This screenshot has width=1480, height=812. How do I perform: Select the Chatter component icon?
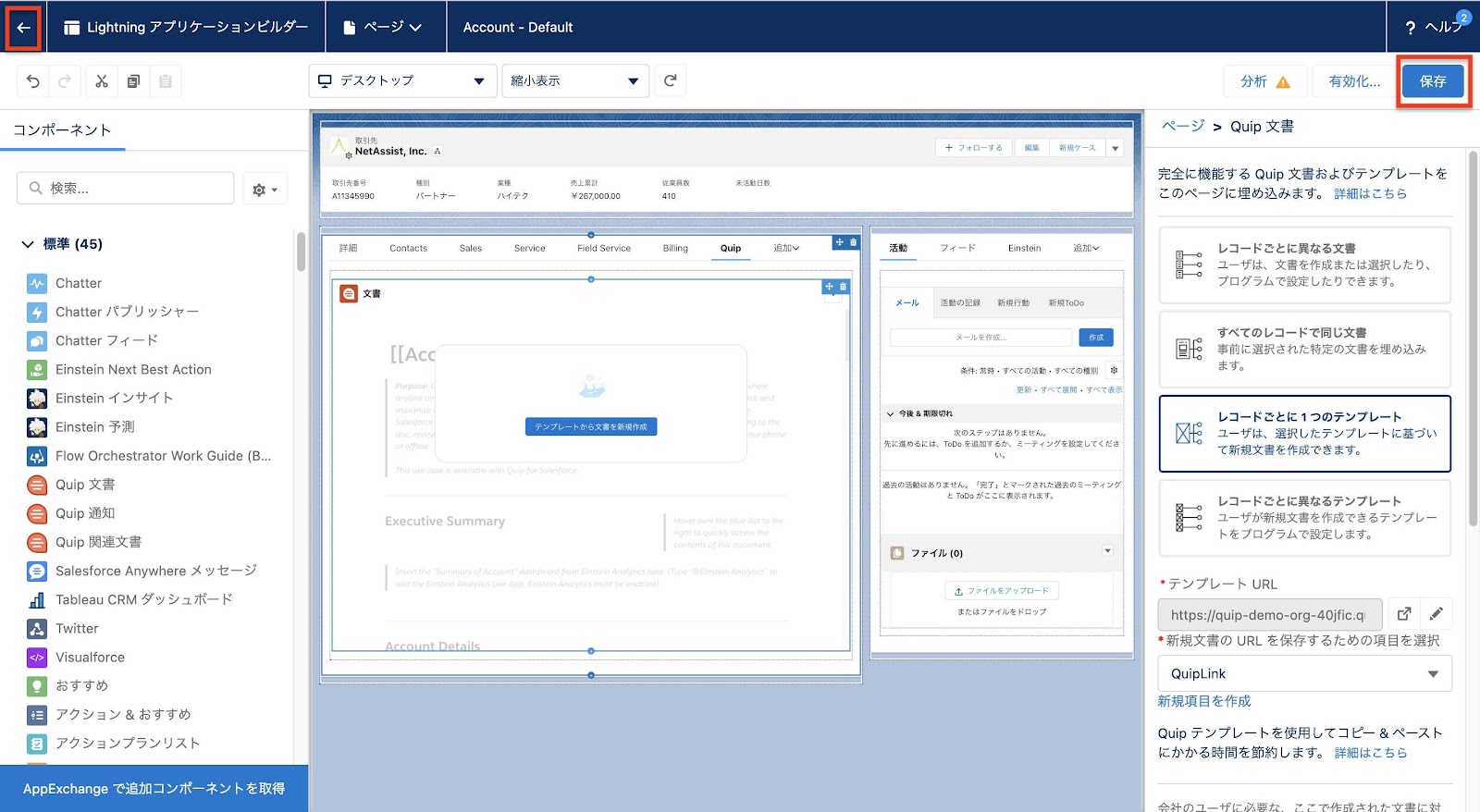[x=37, y=283]
